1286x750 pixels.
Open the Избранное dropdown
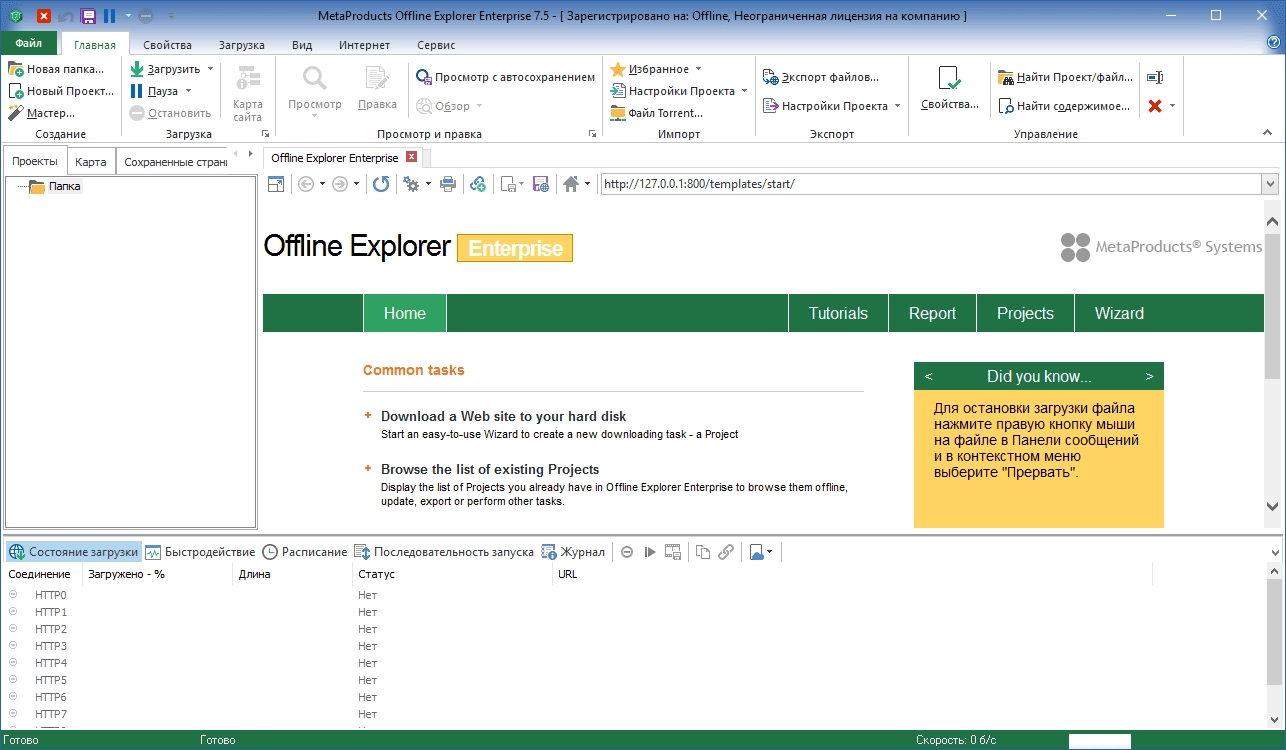point(656,69)
